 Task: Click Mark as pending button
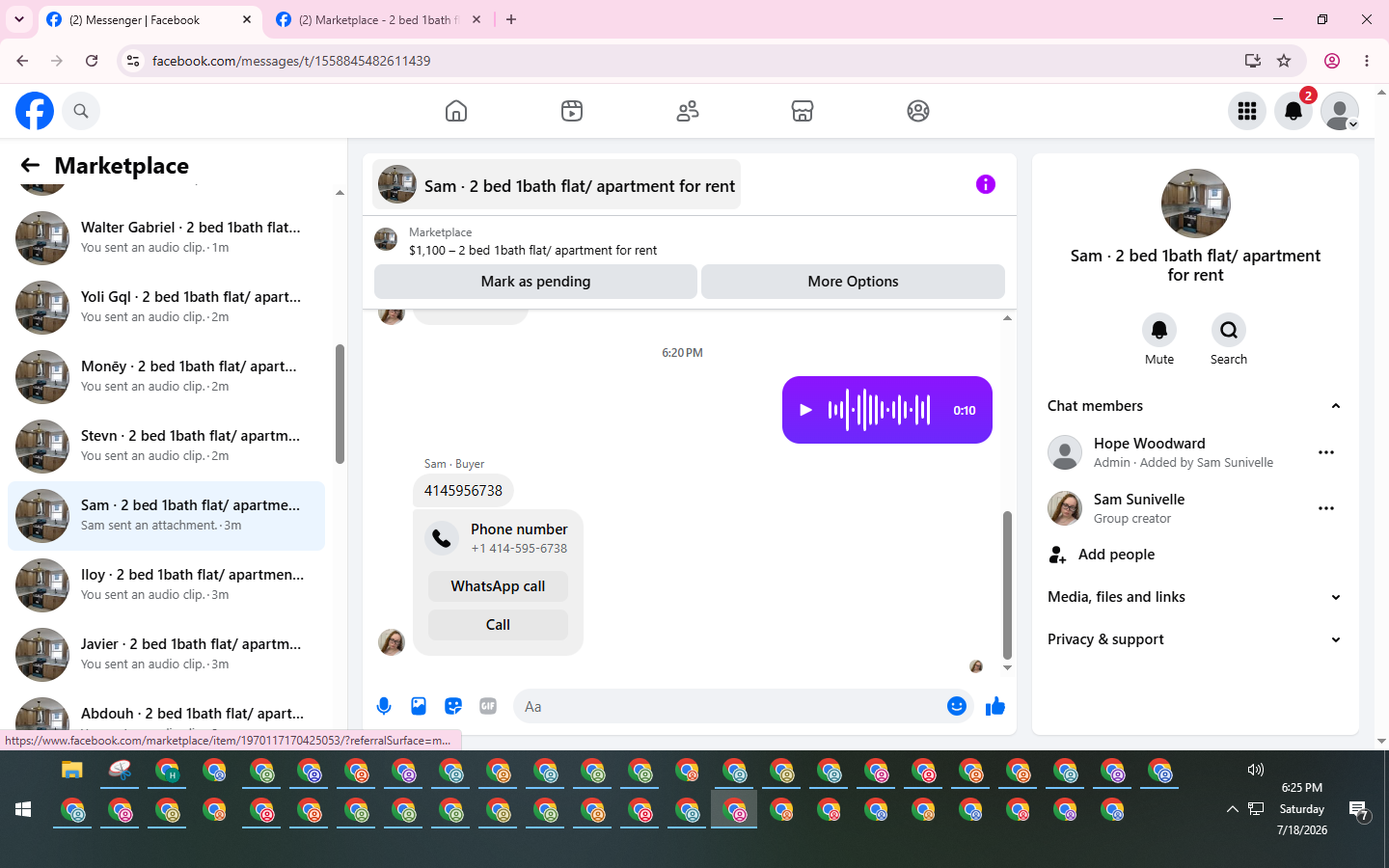click(535, 282)
